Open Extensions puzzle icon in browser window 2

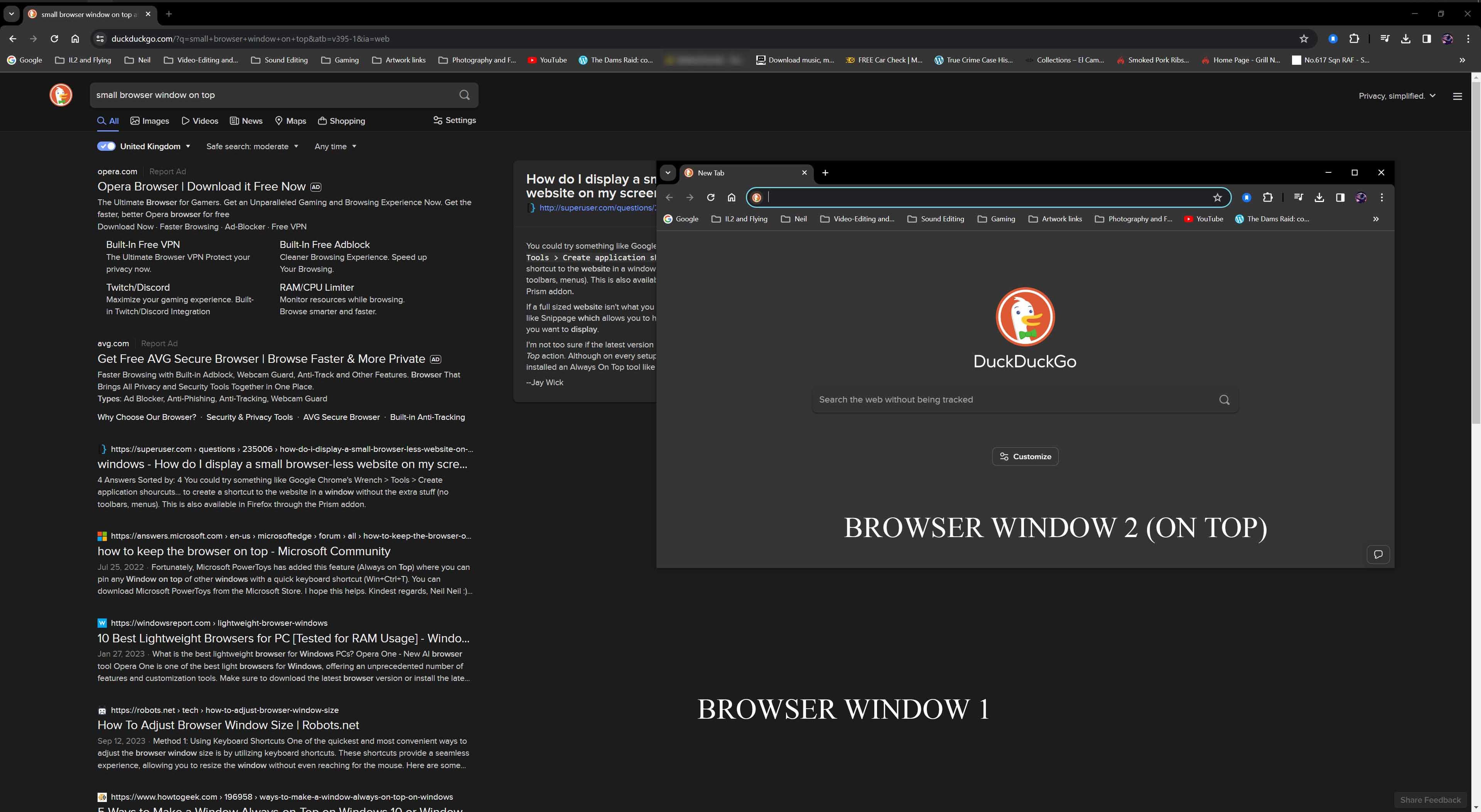point(1268,197)
